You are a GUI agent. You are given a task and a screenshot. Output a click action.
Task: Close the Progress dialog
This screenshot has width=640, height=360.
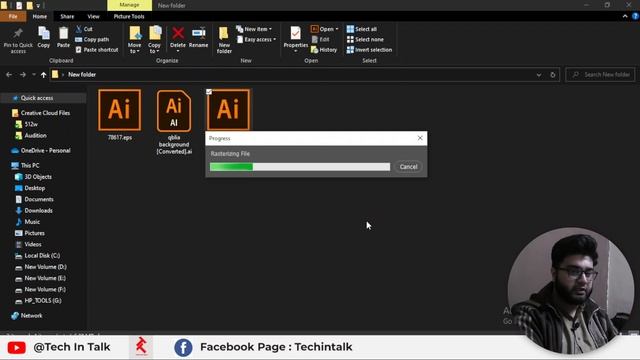[x=420, y=138]
